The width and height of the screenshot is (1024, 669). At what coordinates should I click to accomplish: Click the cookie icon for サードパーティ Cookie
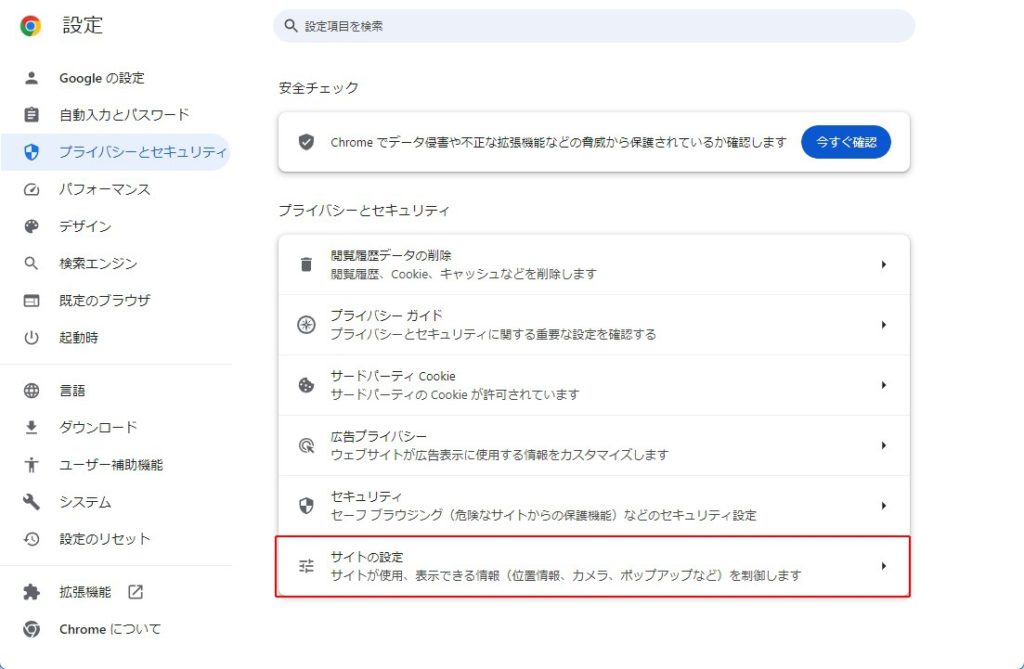click(306, 385)
